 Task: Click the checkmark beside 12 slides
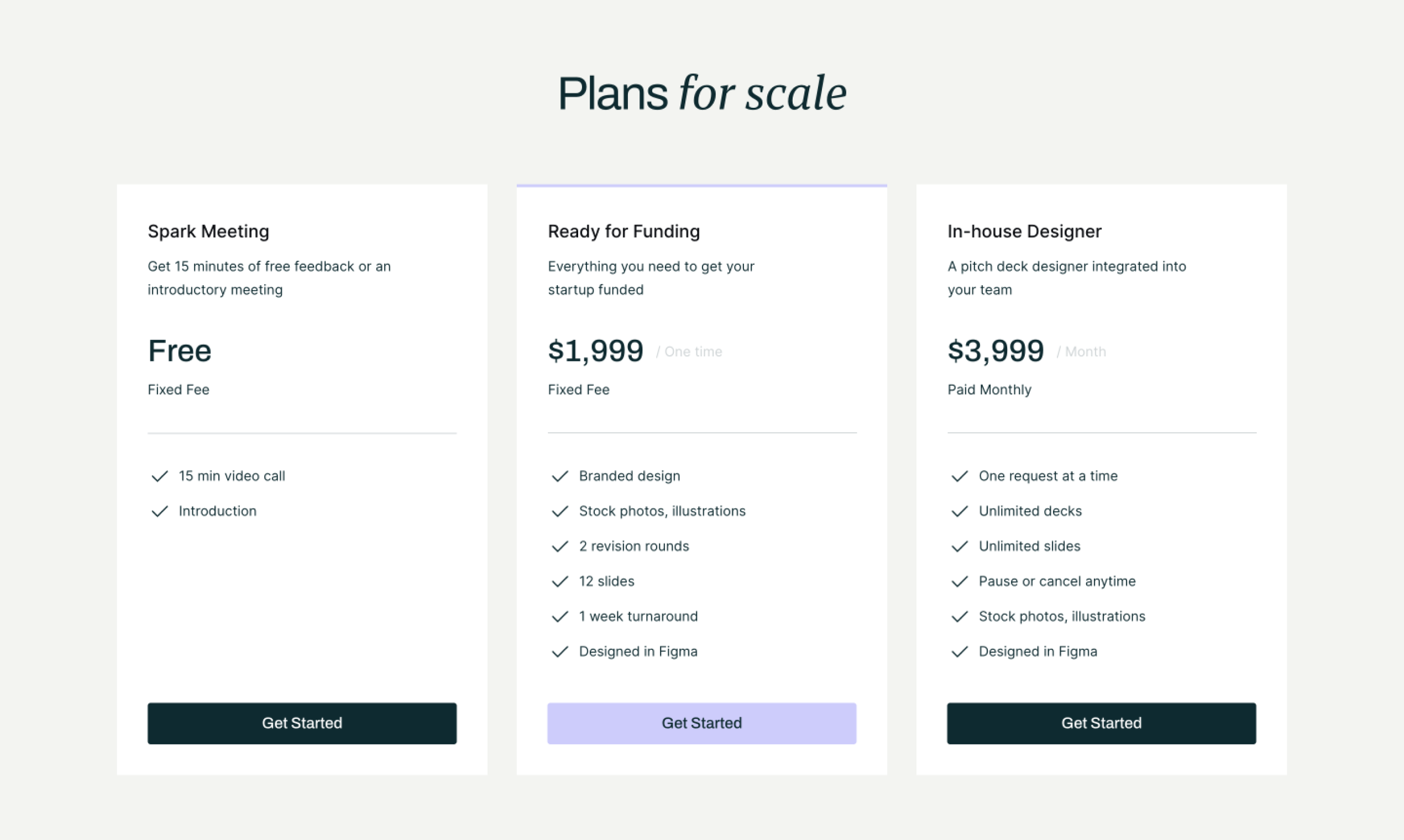[559, 581]
